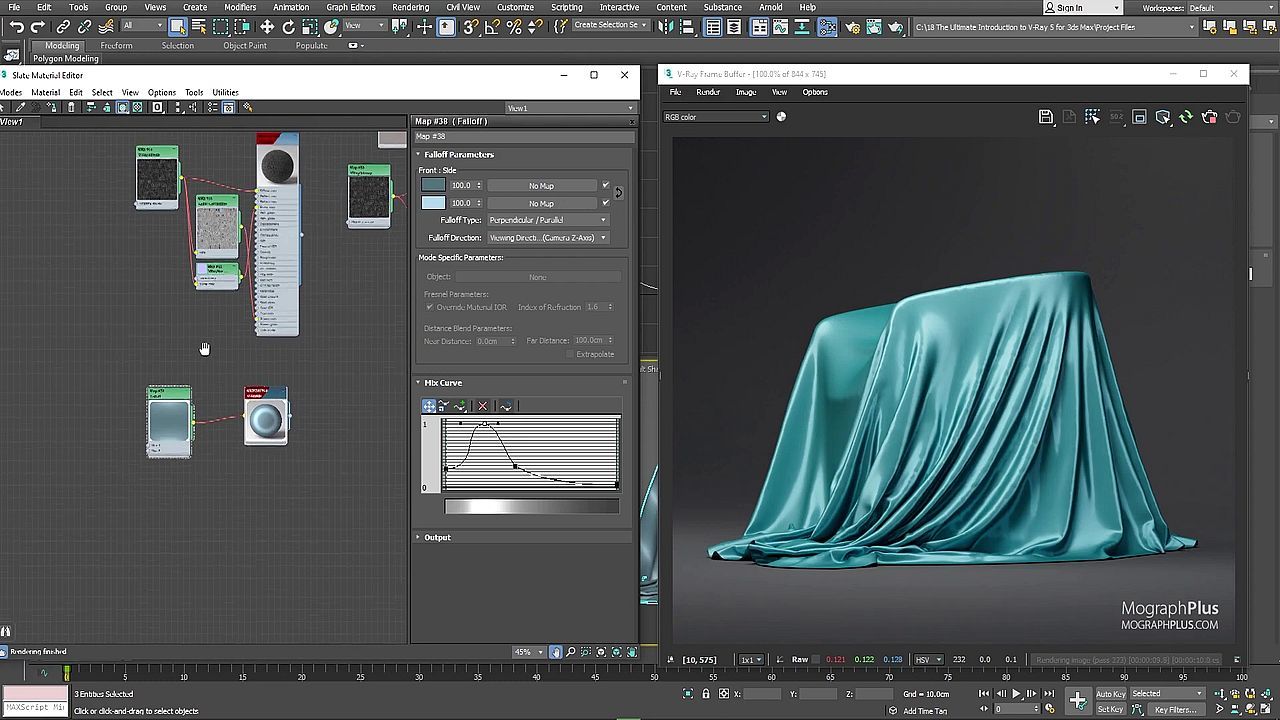This screenshot has height=720, width=1280.
Task: Delete point with red X in Mix Curve
Action: click(483, 406)
